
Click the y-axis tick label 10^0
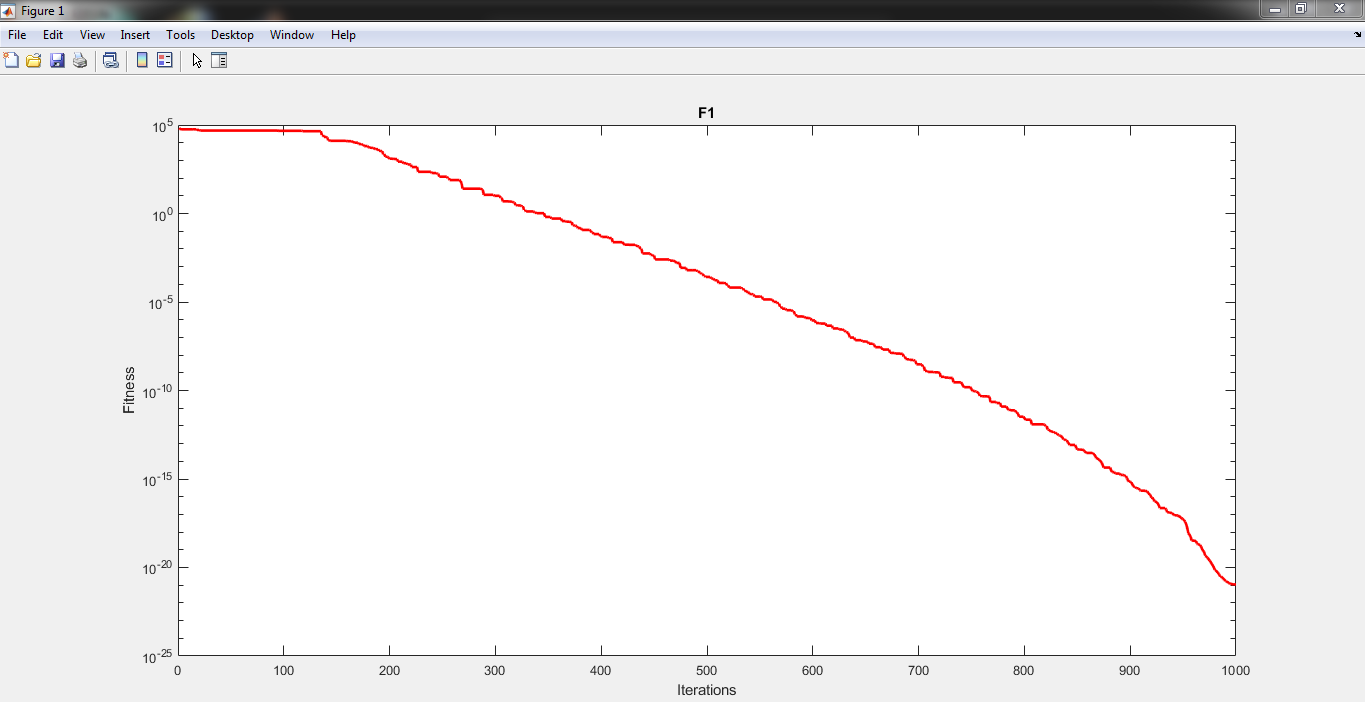tap(162, 214)
